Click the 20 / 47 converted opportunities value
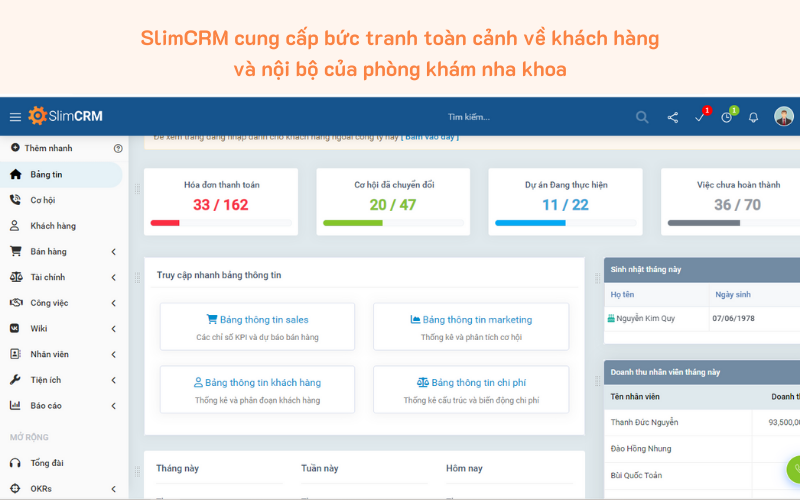The width and height of the screenshot is (800, 500). (393, 205)
